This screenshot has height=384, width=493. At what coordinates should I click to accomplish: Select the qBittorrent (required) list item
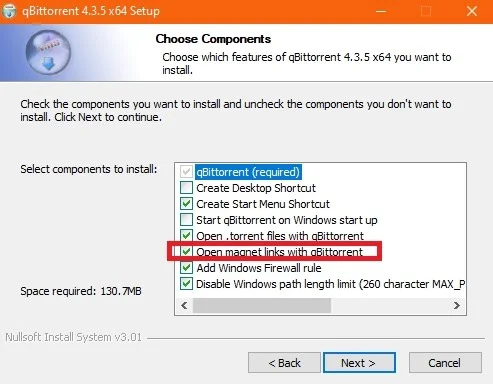coord(248,172)
